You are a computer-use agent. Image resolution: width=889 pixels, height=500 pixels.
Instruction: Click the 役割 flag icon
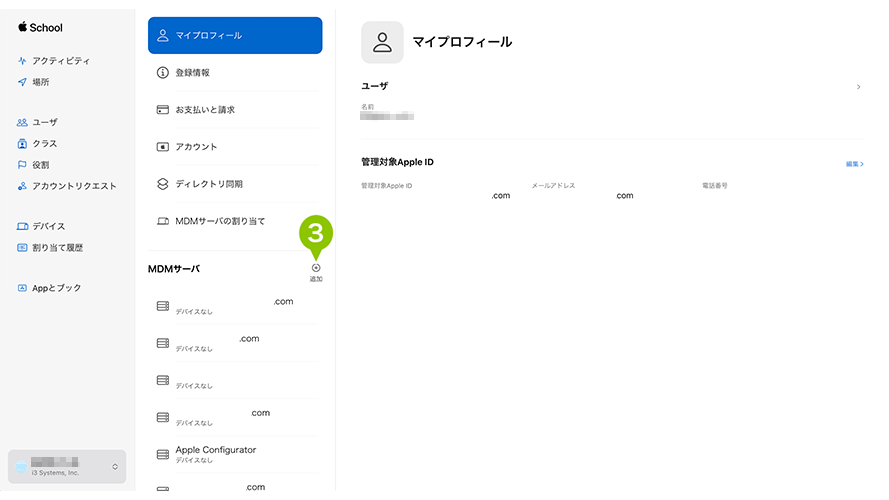tap(22, 165)
